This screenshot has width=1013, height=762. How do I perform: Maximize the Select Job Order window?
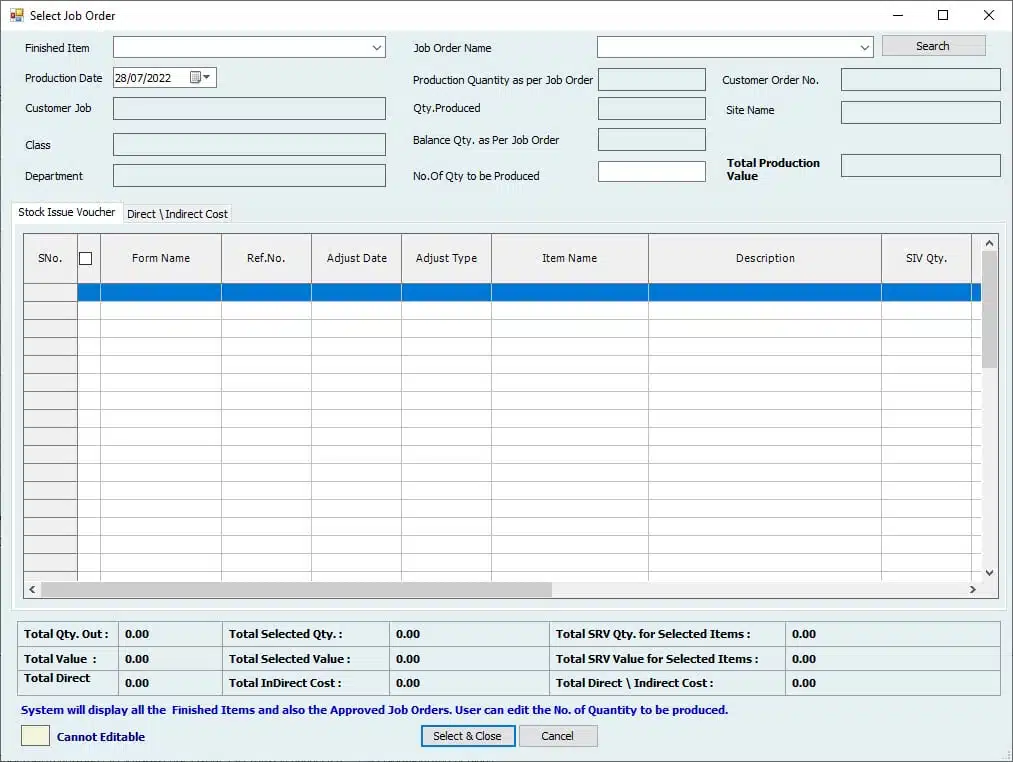click(943, 15)
